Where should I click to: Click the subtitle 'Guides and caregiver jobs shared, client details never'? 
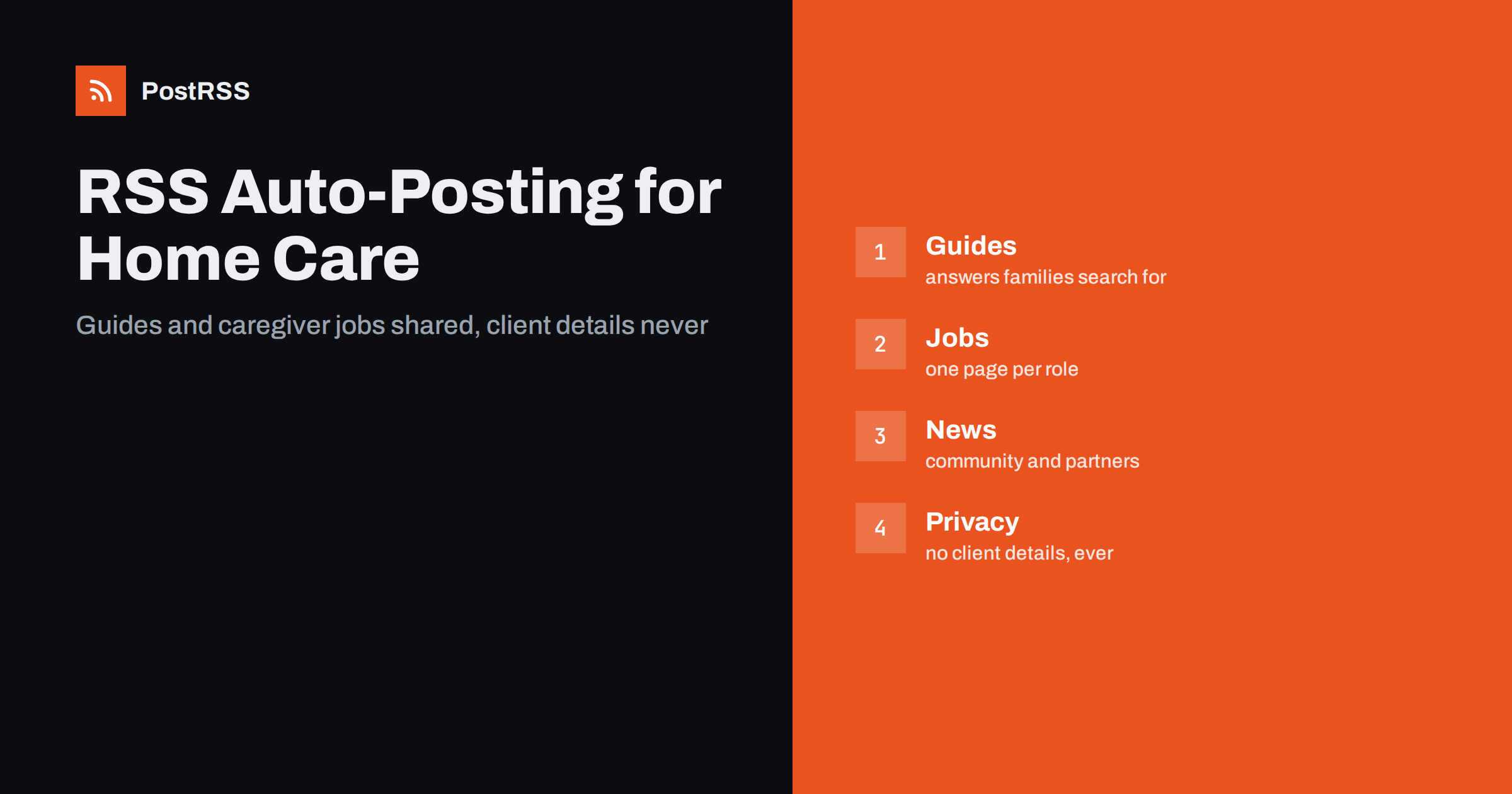[x=392, y=325]
